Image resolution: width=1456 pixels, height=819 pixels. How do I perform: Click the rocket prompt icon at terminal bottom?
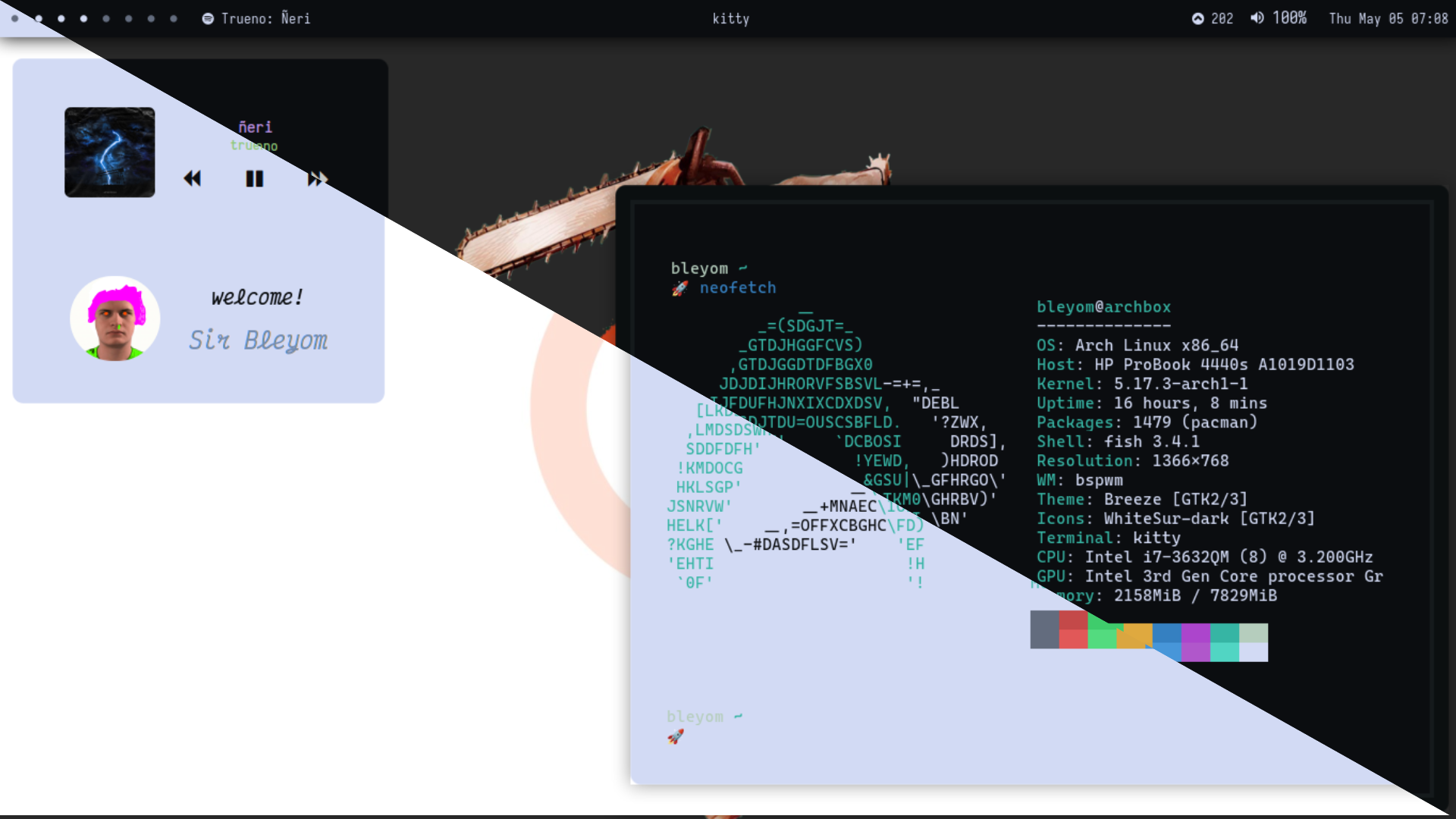(675, 736)
